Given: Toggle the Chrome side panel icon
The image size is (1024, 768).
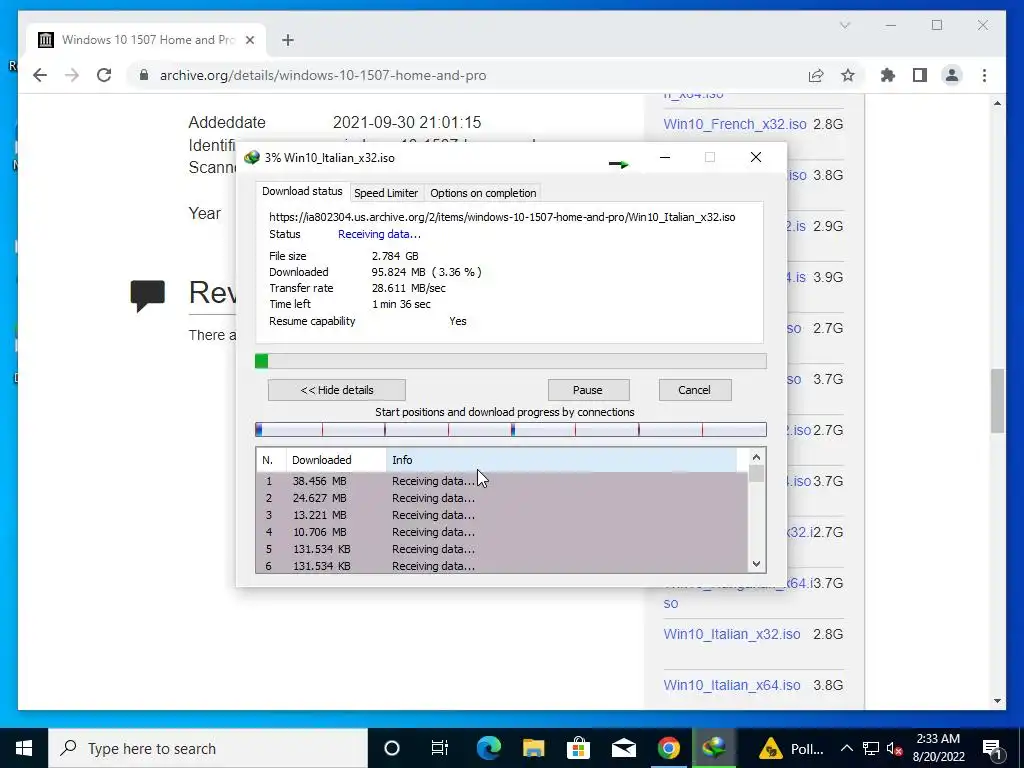Looking at the screenshot, I should pos(920,75).
